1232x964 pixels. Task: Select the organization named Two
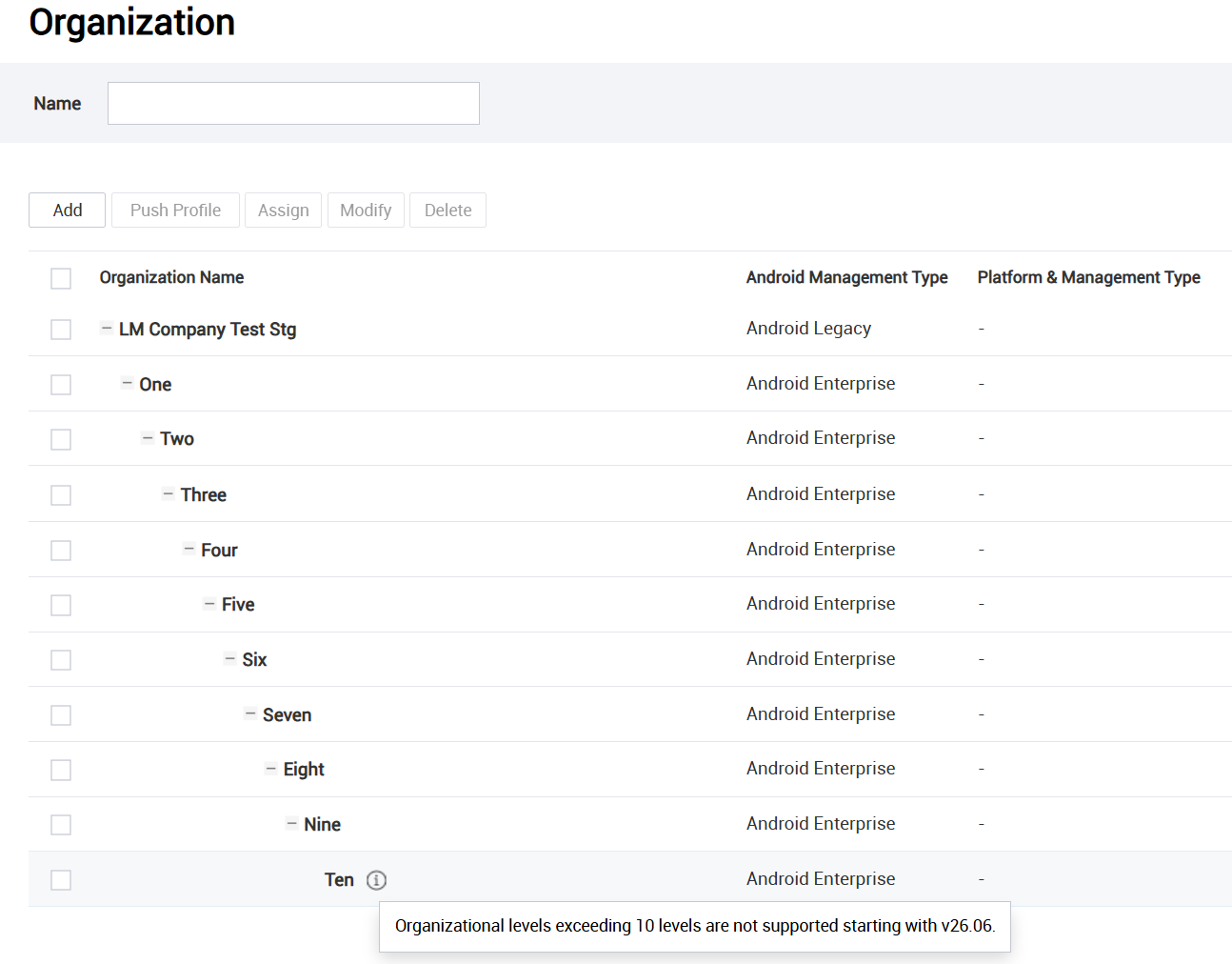[177, 439]
